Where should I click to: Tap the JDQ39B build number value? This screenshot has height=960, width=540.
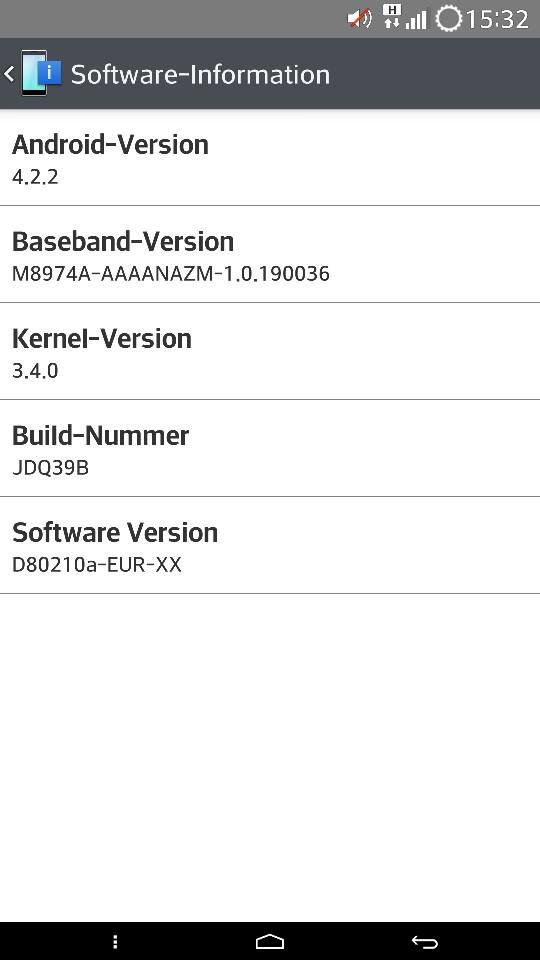[x=50, y=468]
